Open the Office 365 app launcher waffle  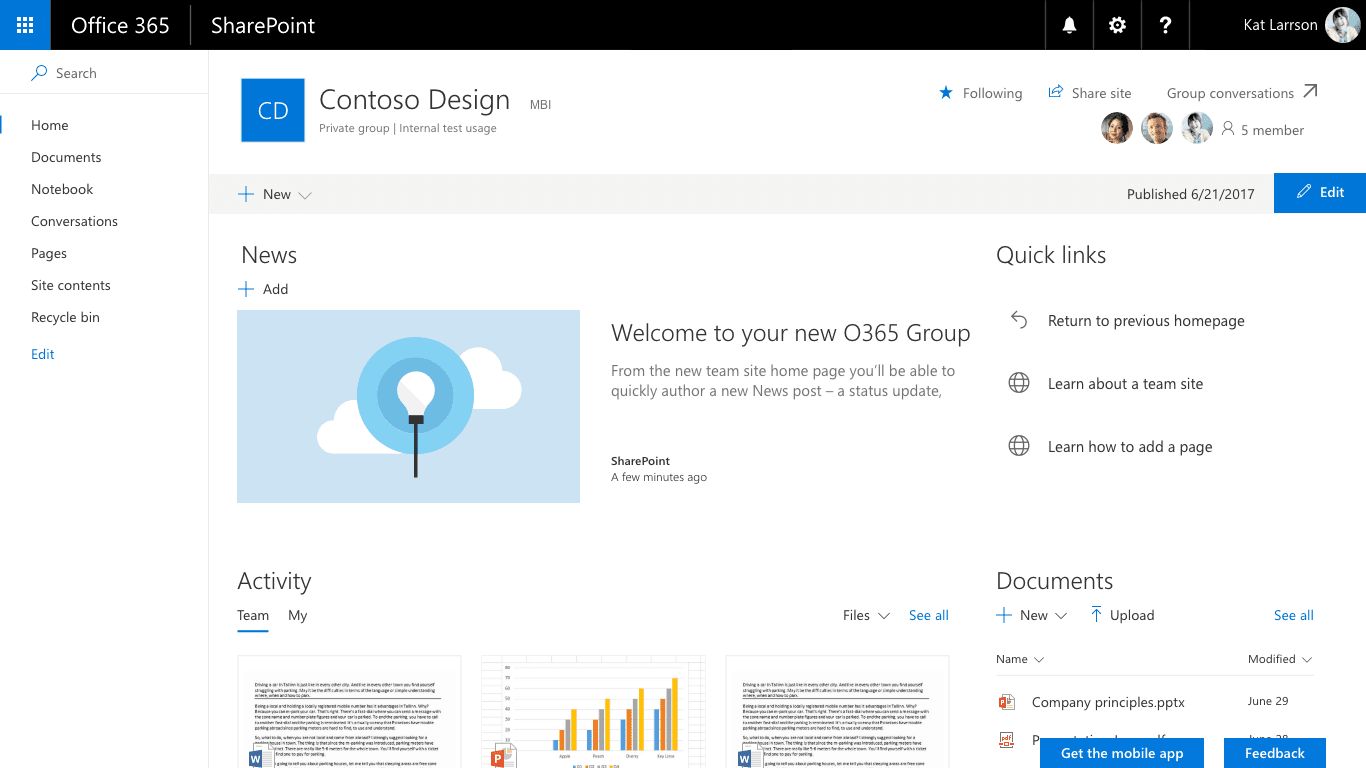[x=25, y=25]
